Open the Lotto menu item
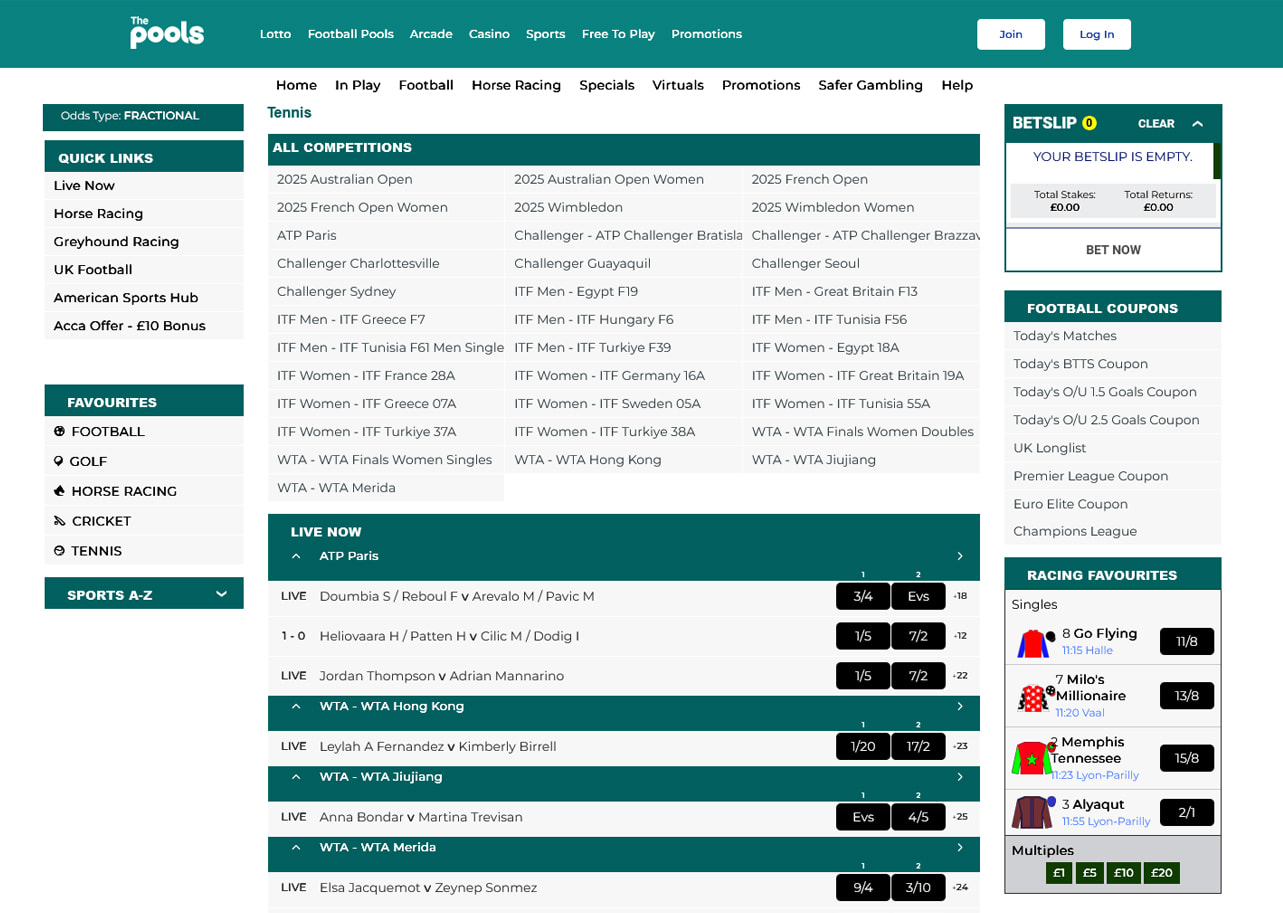 [x=275, y=34]
